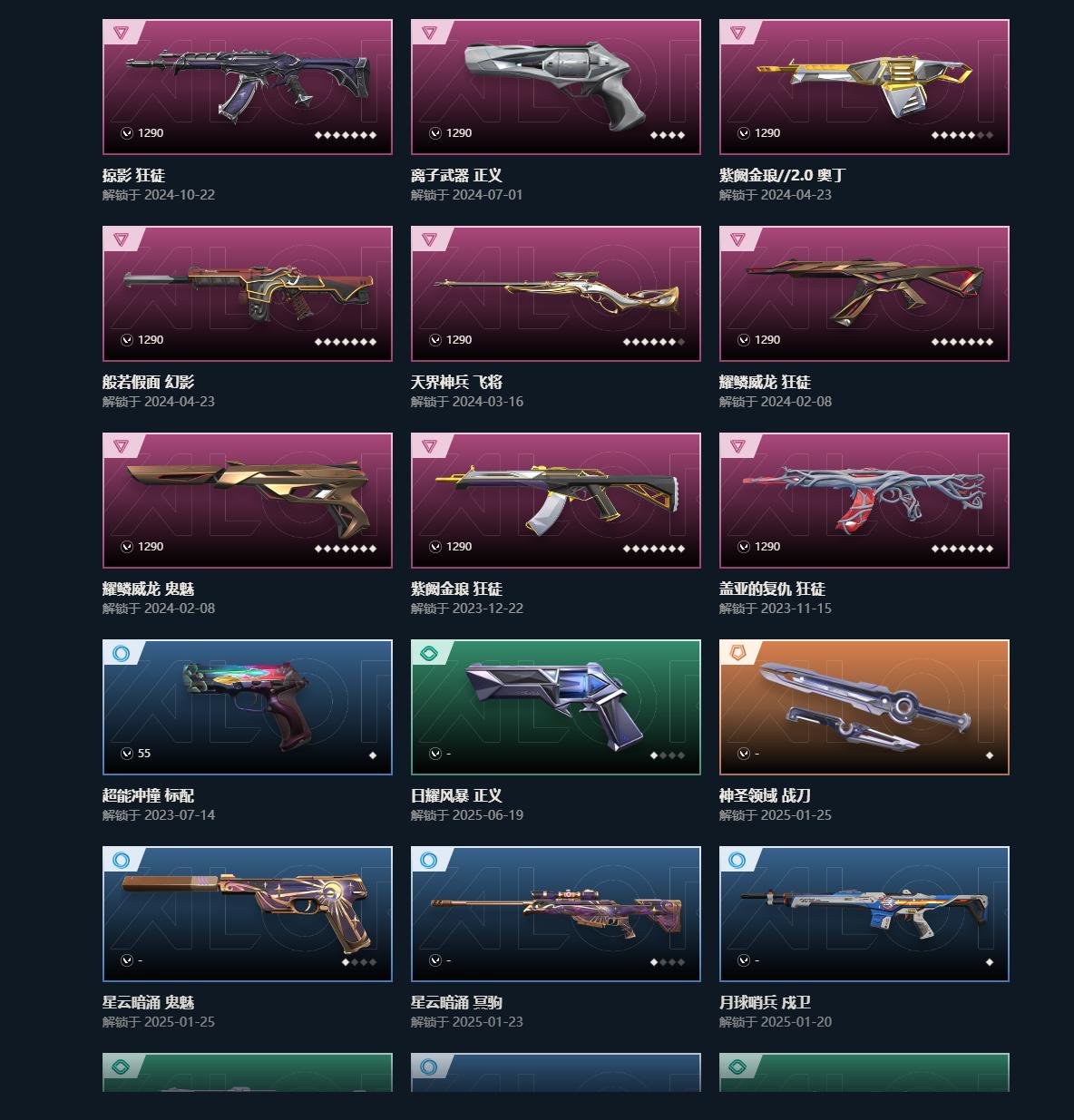The image size is (1074, 1120).
Task: Click the level diamonds on 紫阙金琅//2.0 奥丁
Action: [962, 135]
